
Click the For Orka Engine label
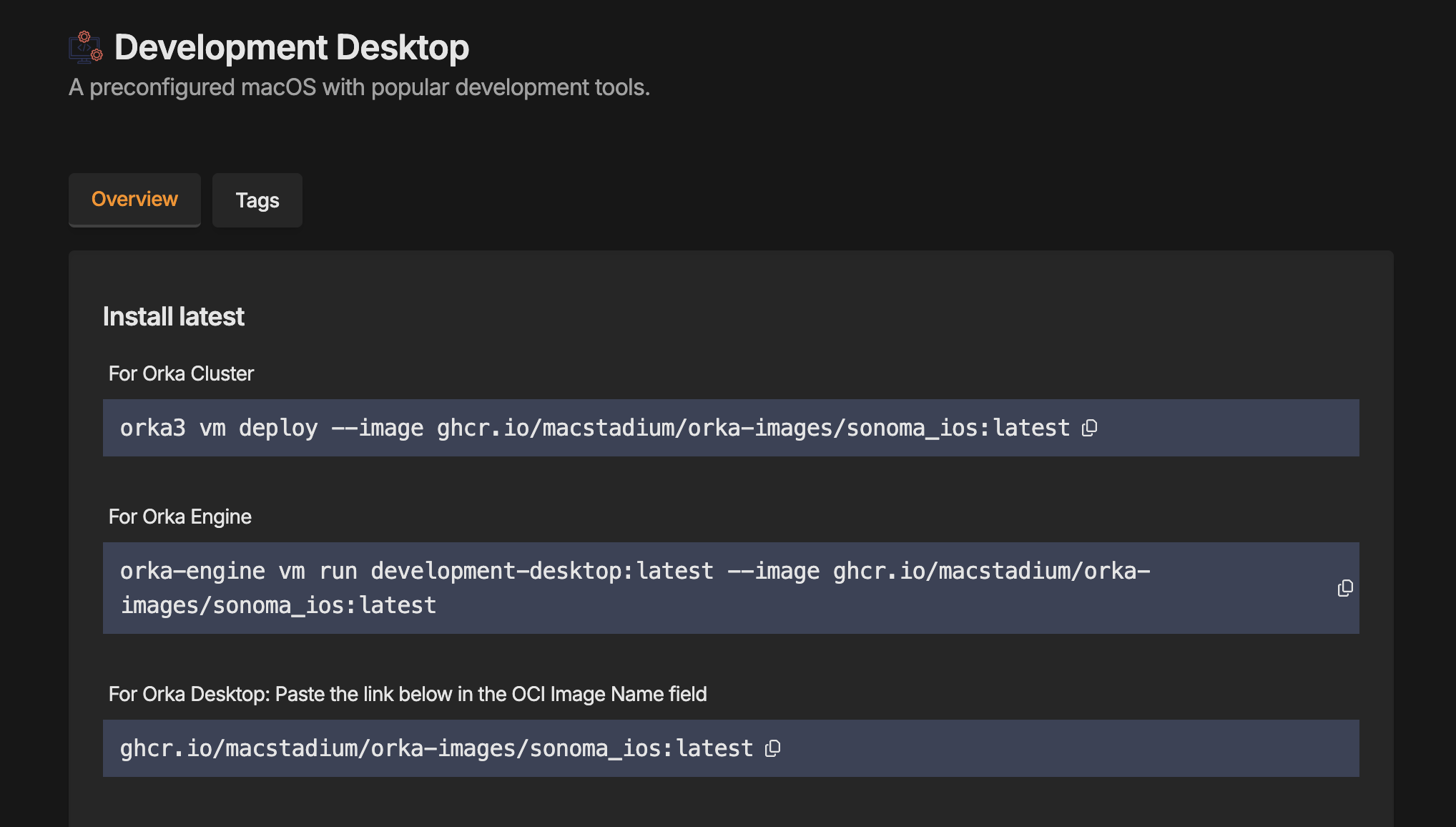click(179, 517)
